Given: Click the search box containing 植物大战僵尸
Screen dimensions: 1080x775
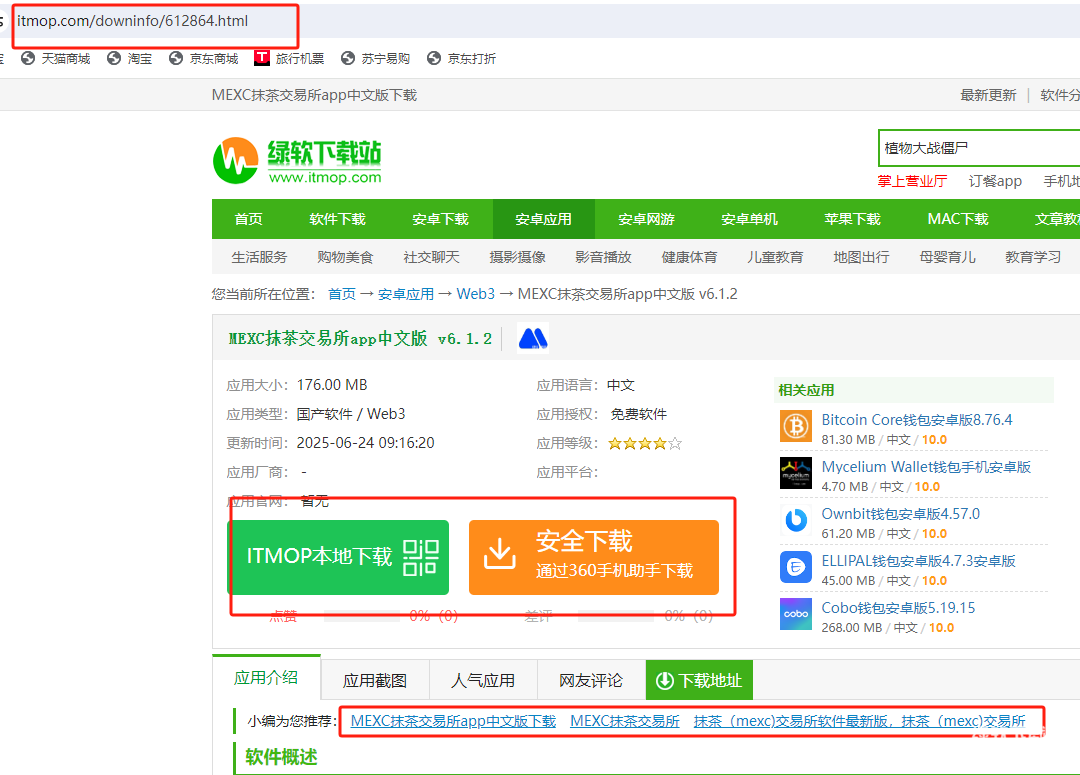Looking at the screenshot, I should 975,148.
